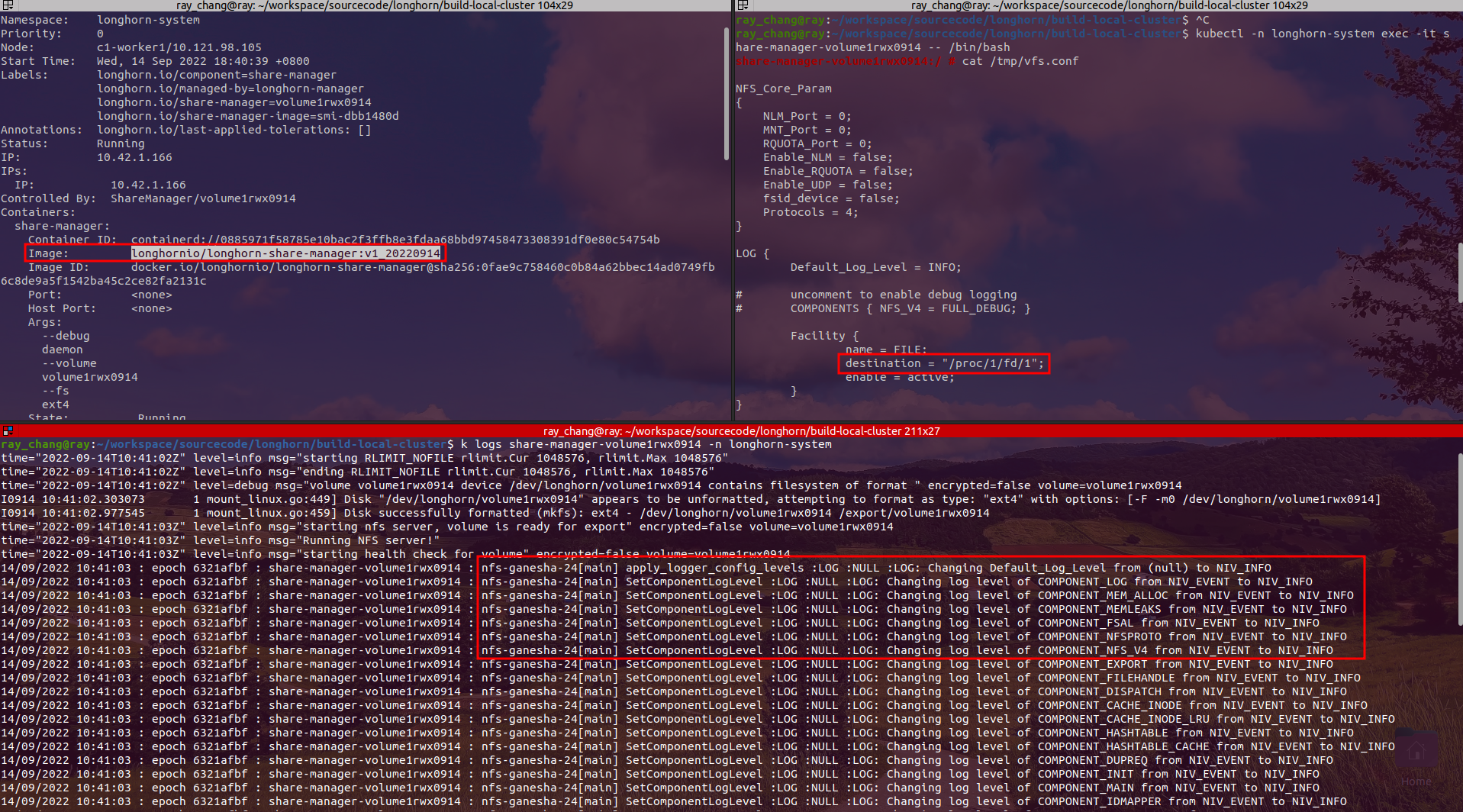
Task: Click 'uncomment to enable debug logging' comment
Action: coord(904,295)
